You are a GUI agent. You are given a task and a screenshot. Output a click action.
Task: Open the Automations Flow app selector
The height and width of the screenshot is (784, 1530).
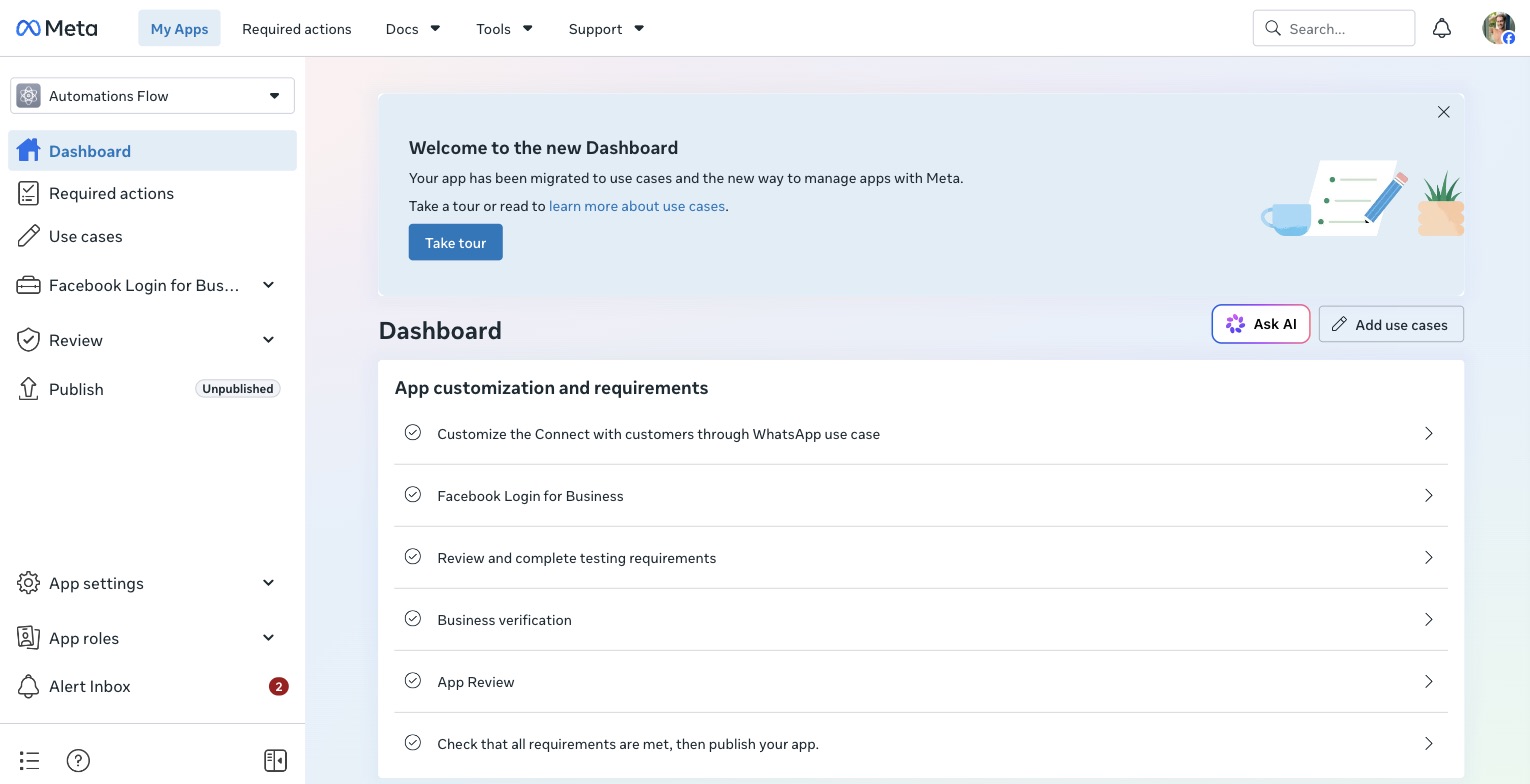pos(152,96)
